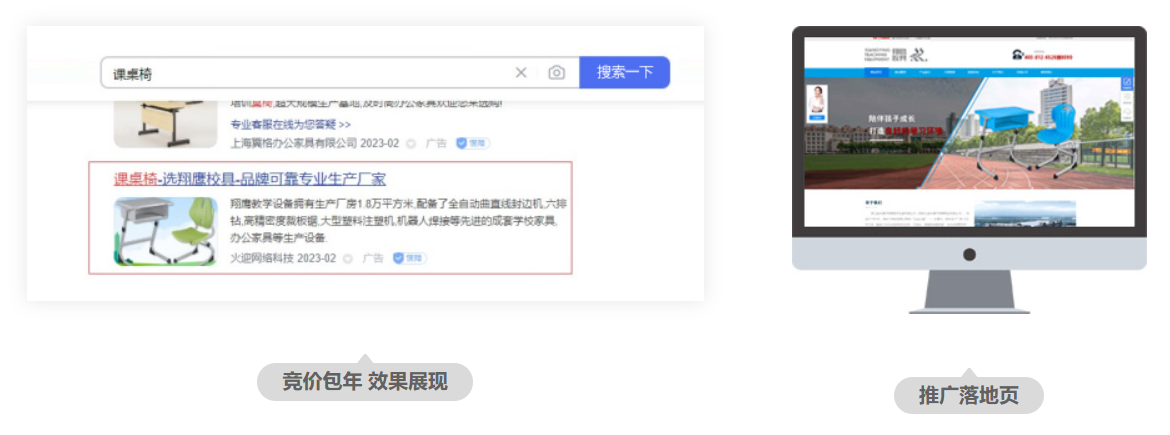The height and width of the screenshot is (435, 1170).
Task: Click the 广告 label beside 上海翼格办公家具
Action: point(436,143)
